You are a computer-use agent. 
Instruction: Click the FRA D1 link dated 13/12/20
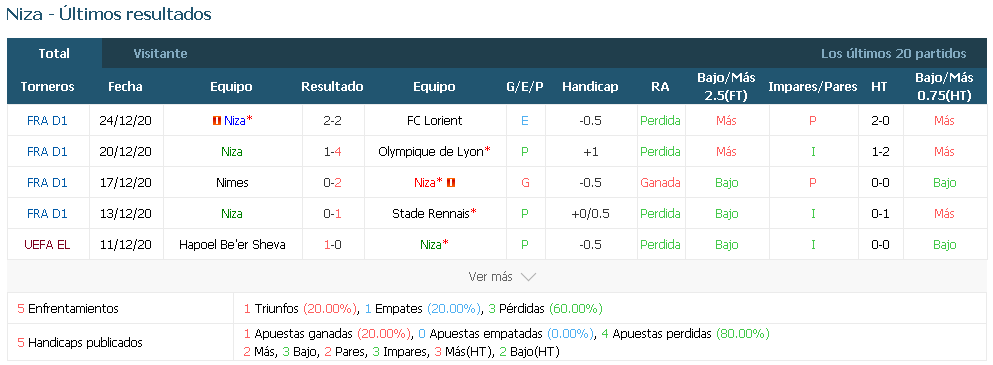(47, 214)
